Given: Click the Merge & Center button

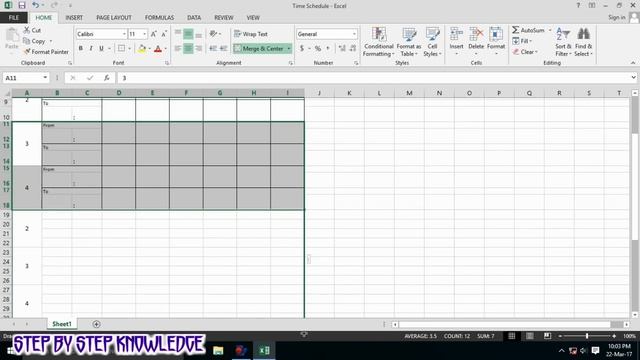Looking at the screenshot, I should 259,49.
